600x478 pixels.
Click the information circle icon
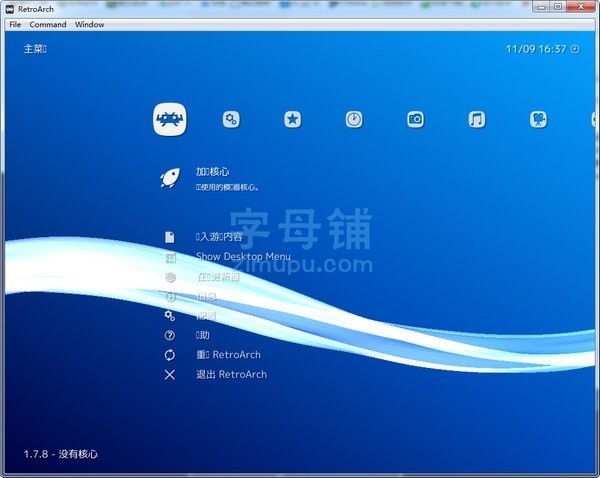click(x=170, y=297)
